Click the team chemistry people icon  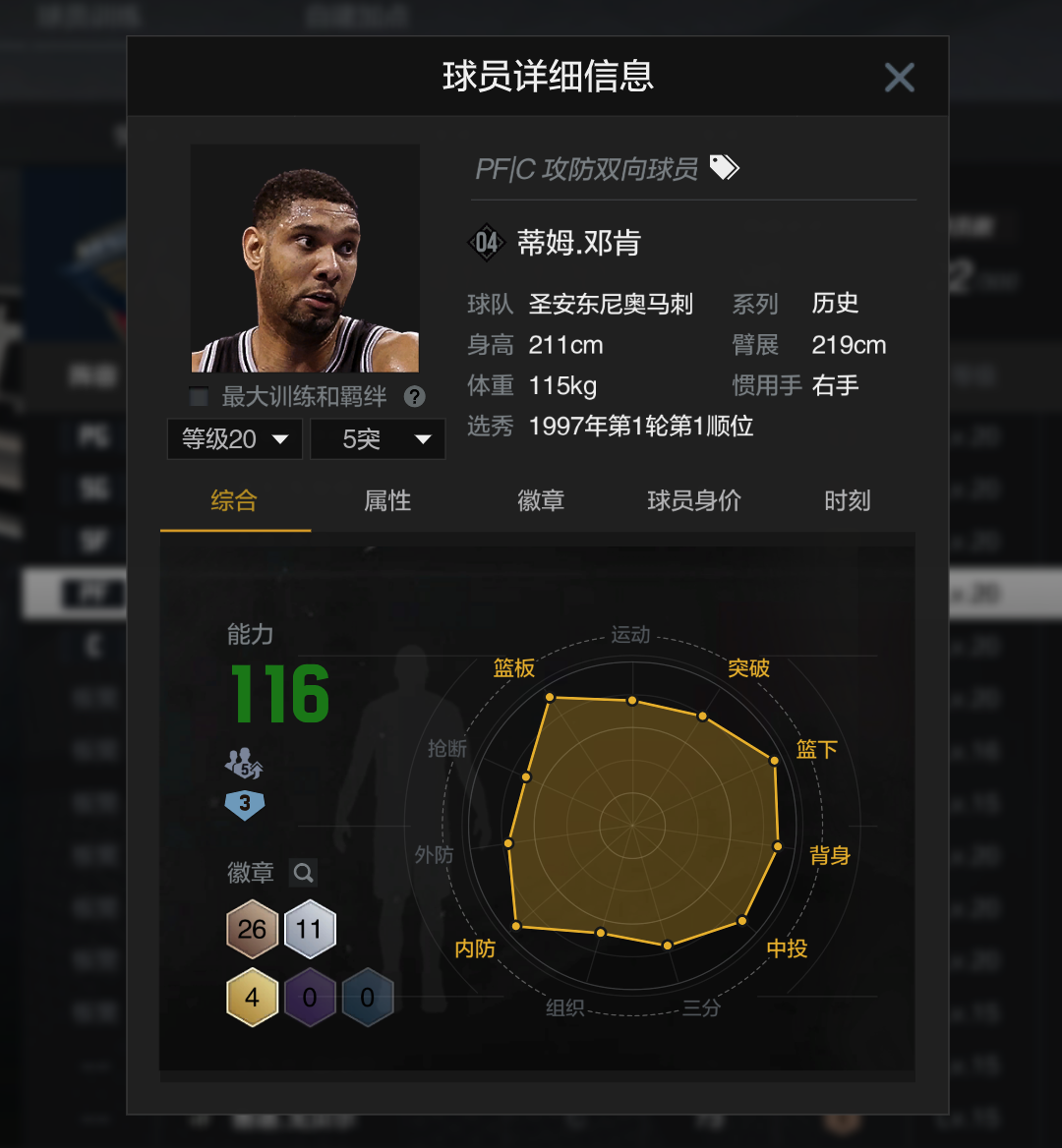(x=244, y=764)
